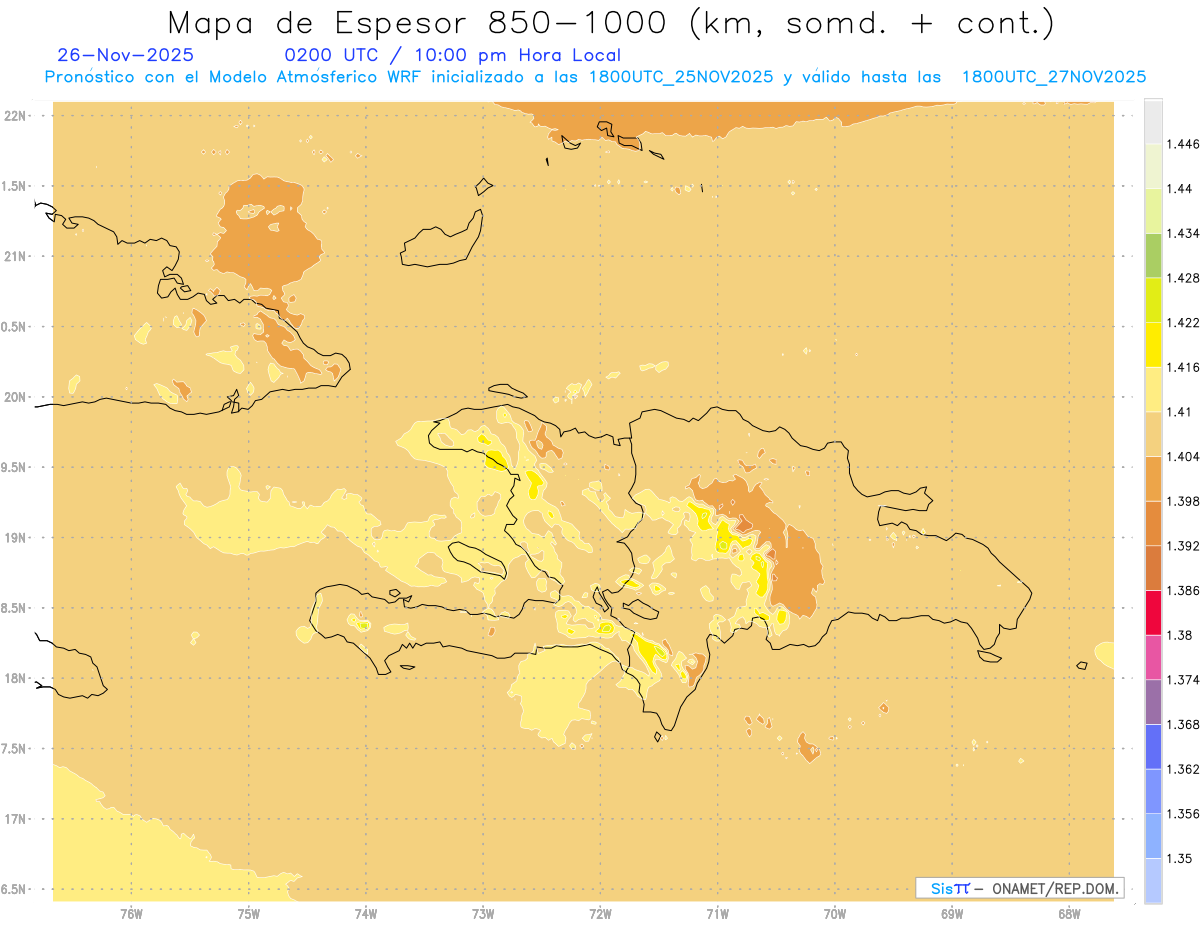Click the colorbar value 1.428
This screenshot has height=927, width=1200.
click(1183, 278)
